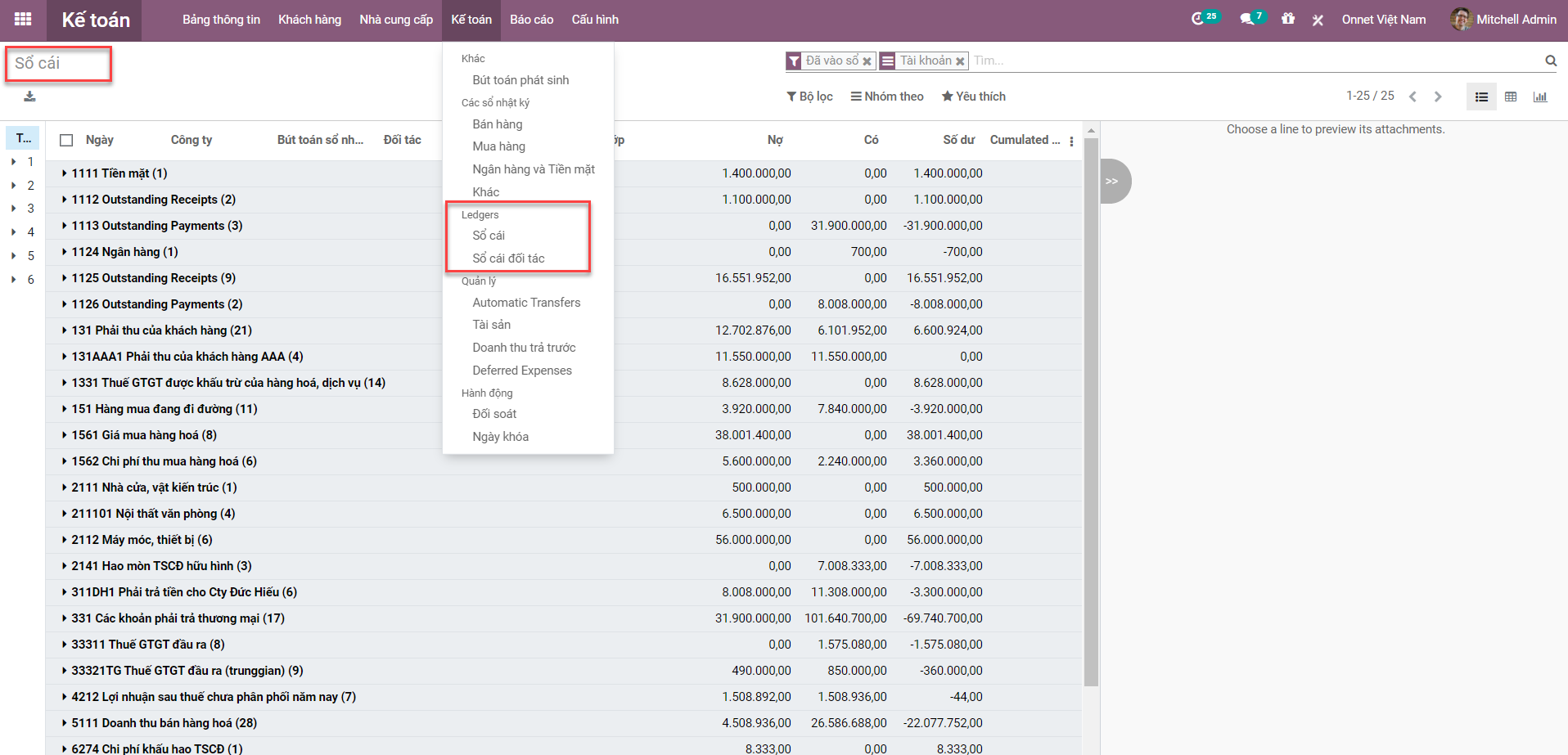The image size is (1568, 755).
Task: Go to next page arrow
Action: coord(1438,97)
